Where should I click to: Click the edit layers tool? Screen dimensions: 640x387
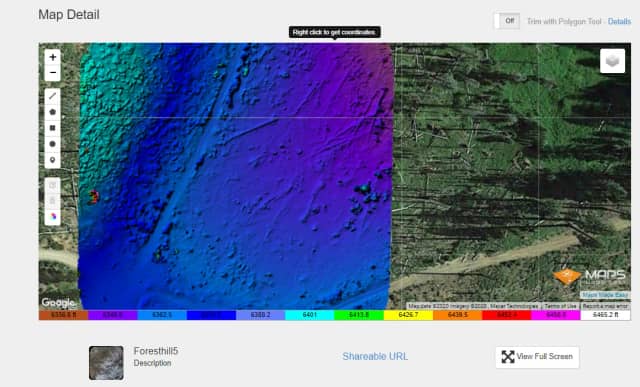click(x=53, y=185)
